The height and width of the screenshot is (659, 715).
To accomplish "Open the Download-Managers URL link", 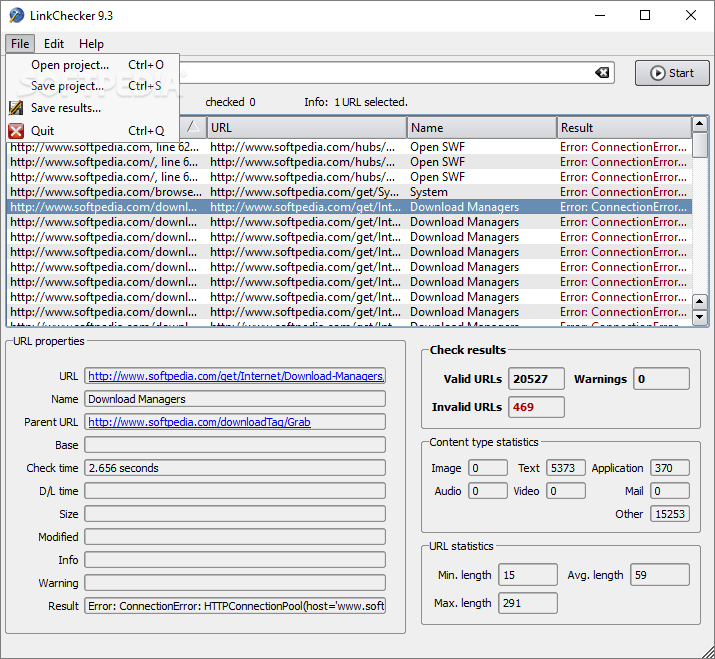I will pyautogui.click(x=236, y=376).
